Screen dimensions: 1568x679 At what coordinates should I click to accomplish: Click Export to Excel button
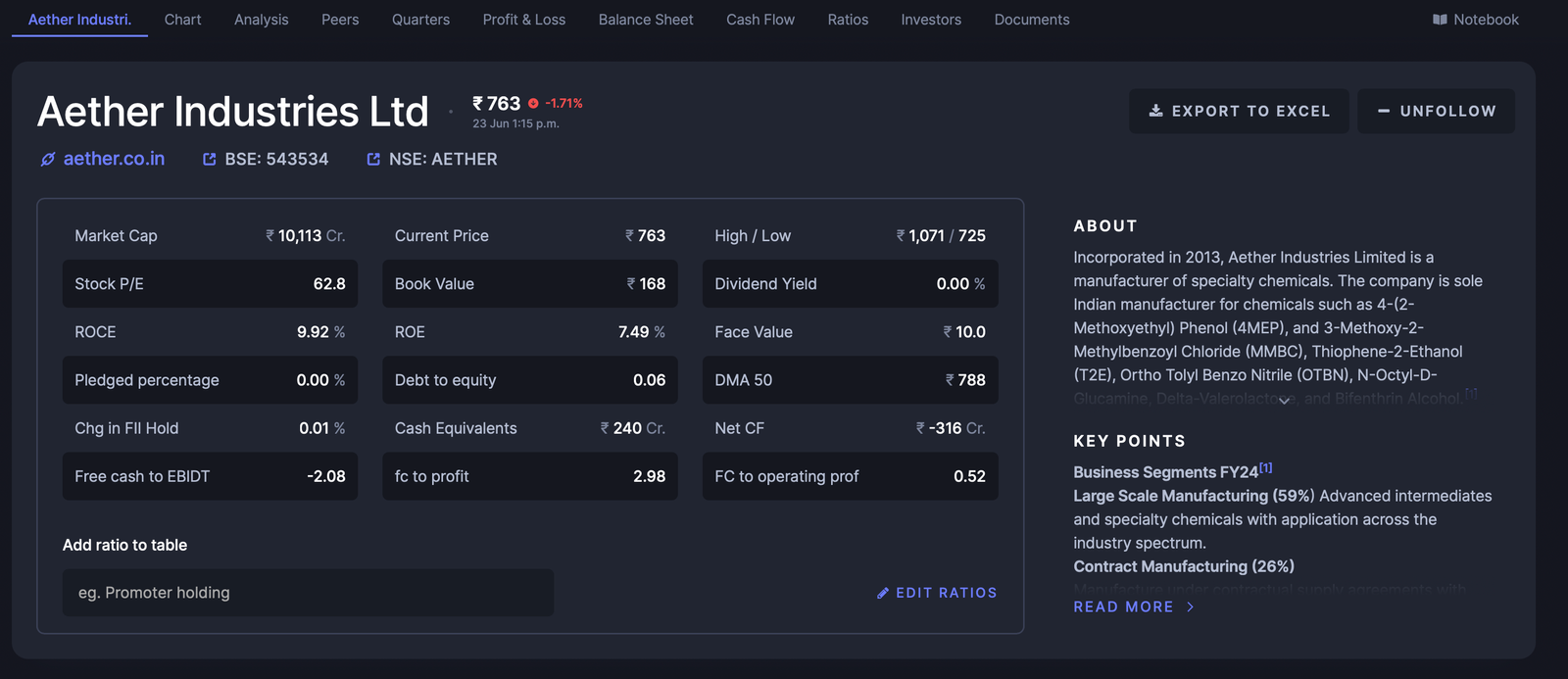pyautogui.click(x=1239, y=111)
